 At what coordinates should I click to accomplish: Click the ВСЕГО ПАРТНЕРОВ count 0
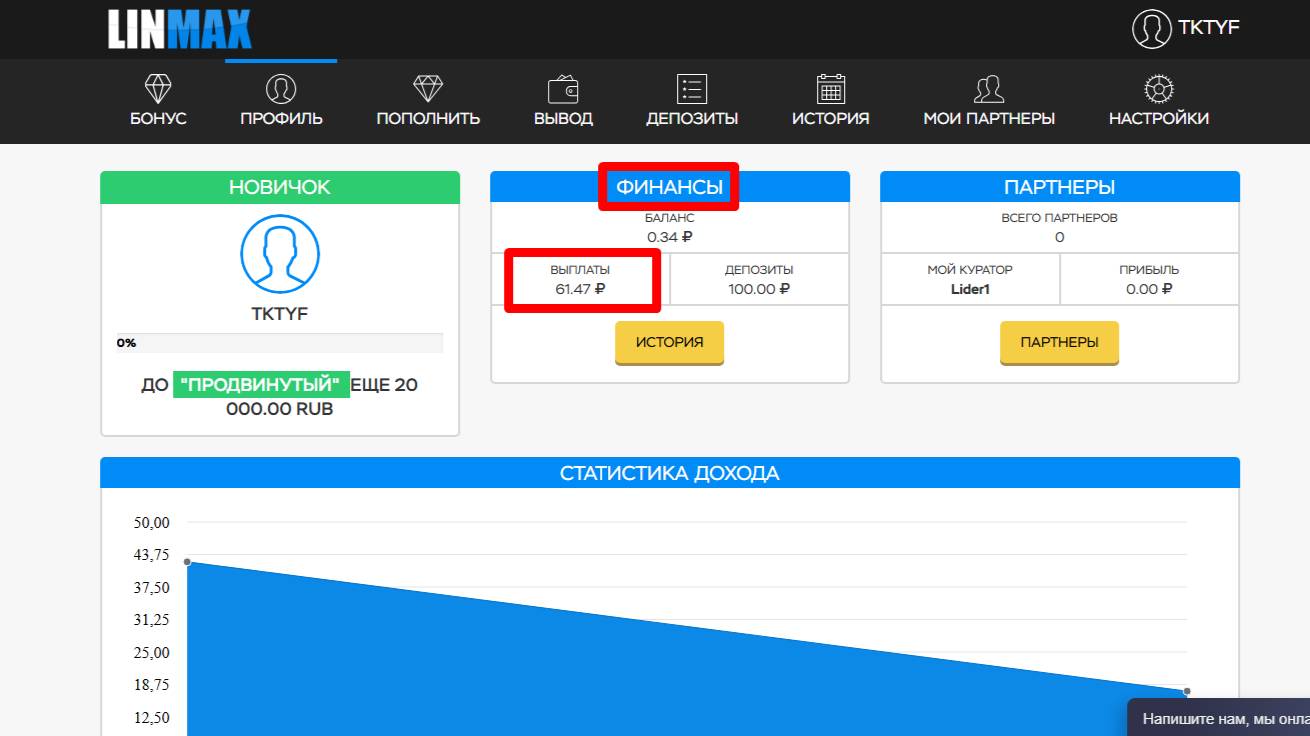tap(1060, 238)
